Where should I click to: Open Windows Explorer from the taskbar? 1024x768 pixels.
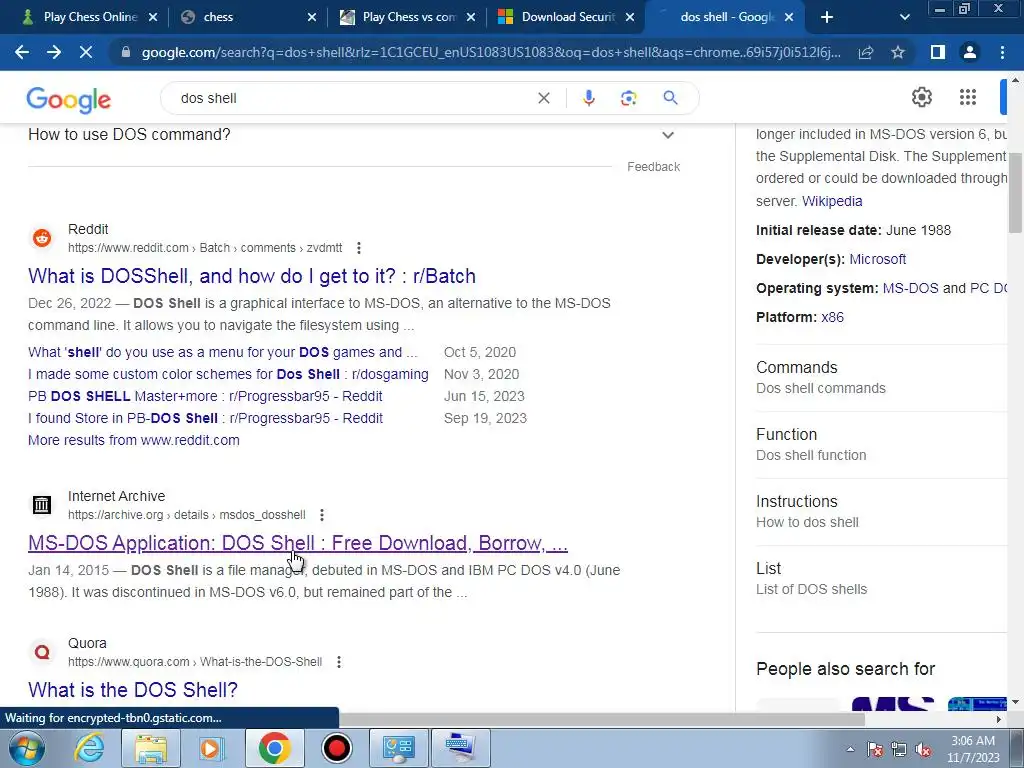click(x=151, y=748)
